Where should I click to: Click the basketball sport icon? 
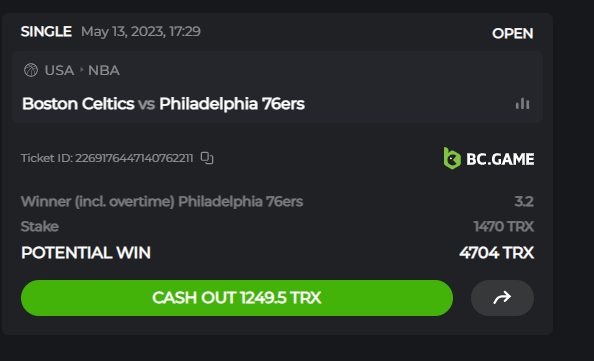[x=31, y=70]
